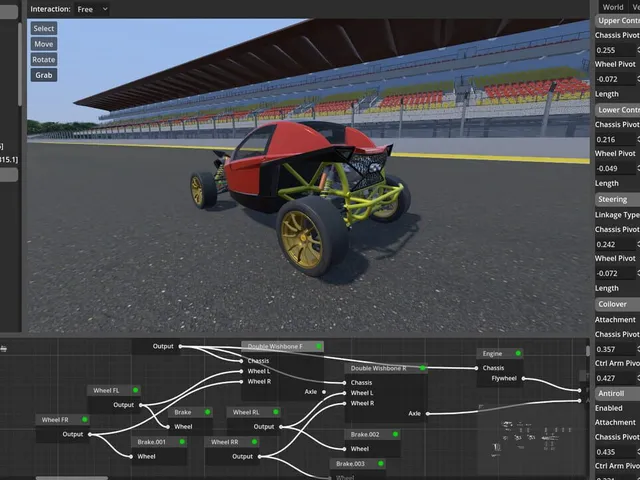This screenshot has height=480, width=640.
Task: Click the node graph vertical scrollbar handle
Action: pyautogui.click(x=588, y=351)
